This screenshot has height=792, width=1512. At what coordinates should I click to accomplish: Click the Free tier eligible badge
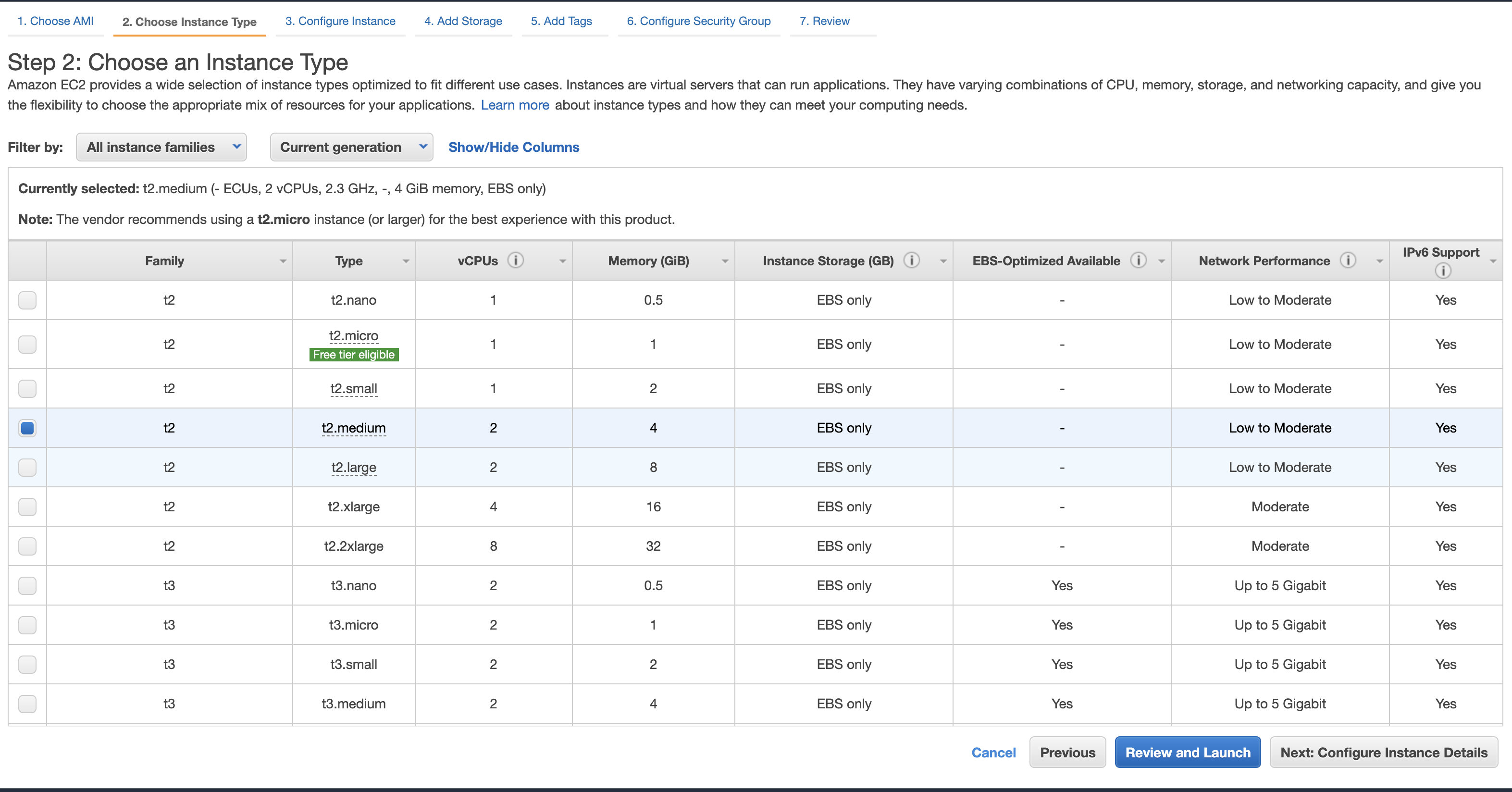click(354, 355)
